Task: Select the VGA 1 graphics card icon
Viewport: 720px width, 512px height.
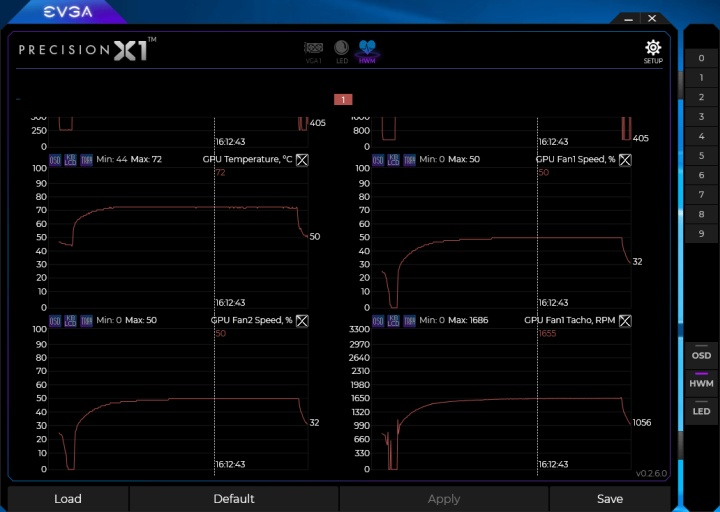Action: pos(314,51)
